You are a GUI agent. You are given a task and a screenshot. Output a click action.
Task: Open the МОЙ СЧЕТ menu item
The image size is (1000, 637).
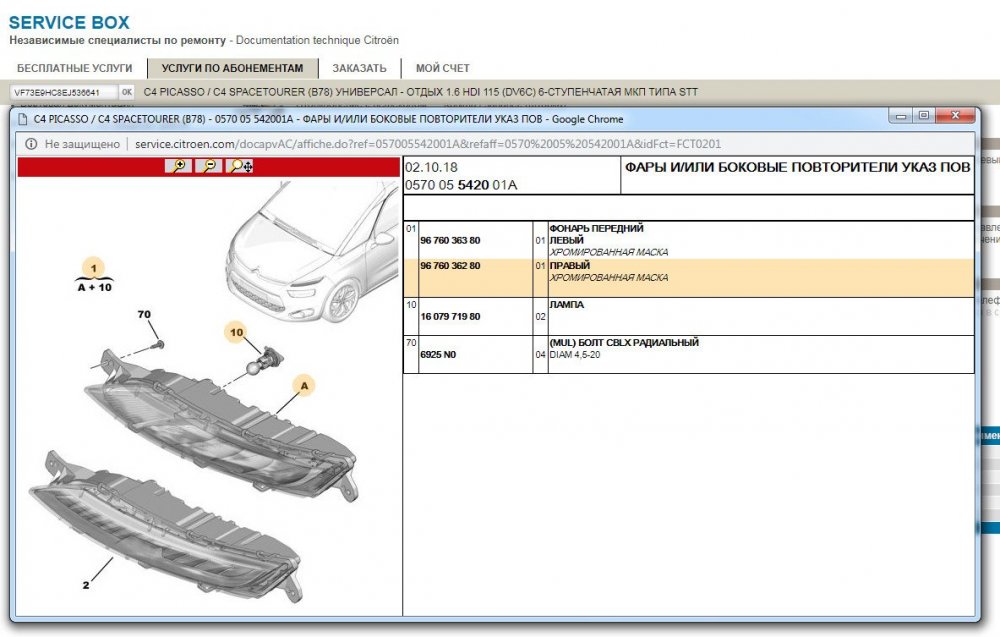coord(442,68)
